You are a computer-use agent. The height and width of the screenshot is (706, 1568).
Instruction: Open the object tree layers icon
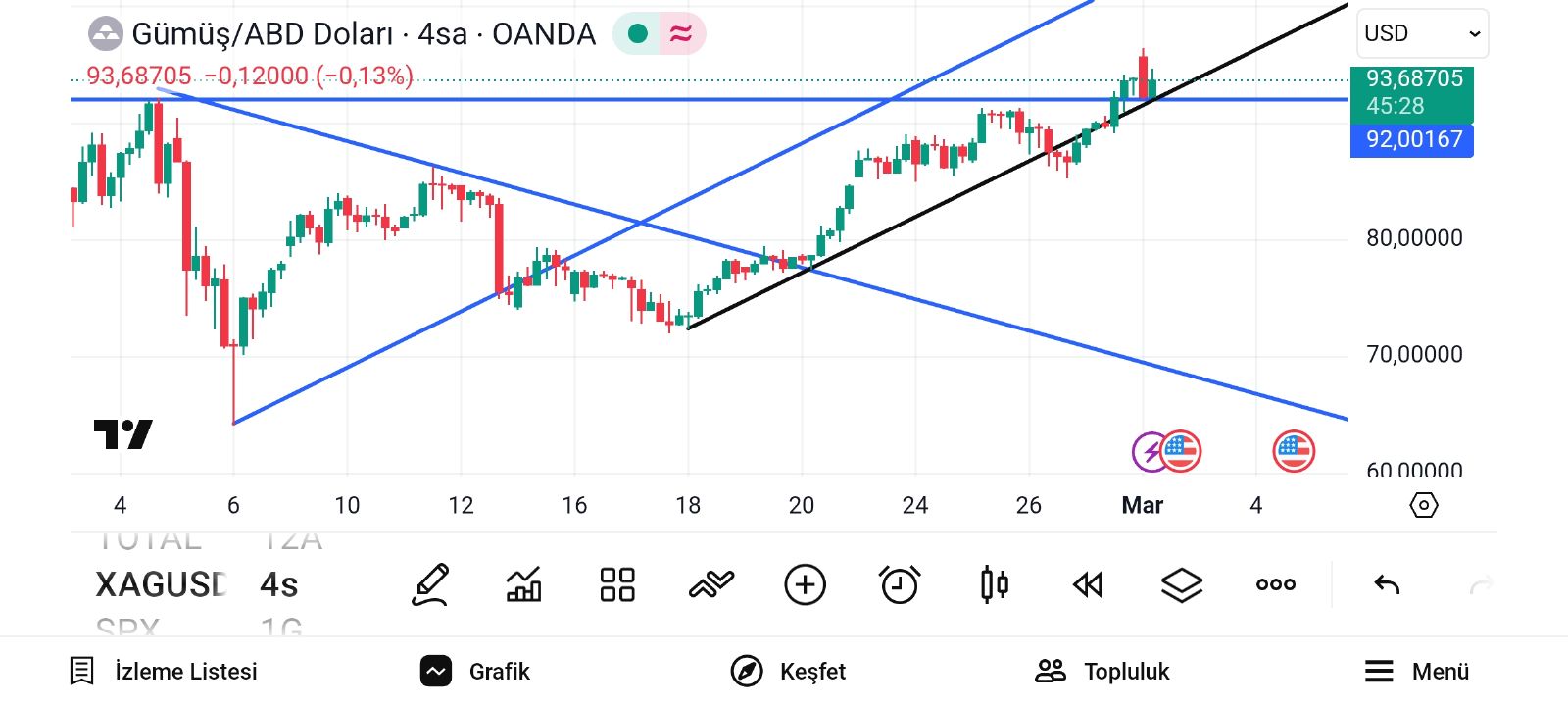pos(1182,585)
